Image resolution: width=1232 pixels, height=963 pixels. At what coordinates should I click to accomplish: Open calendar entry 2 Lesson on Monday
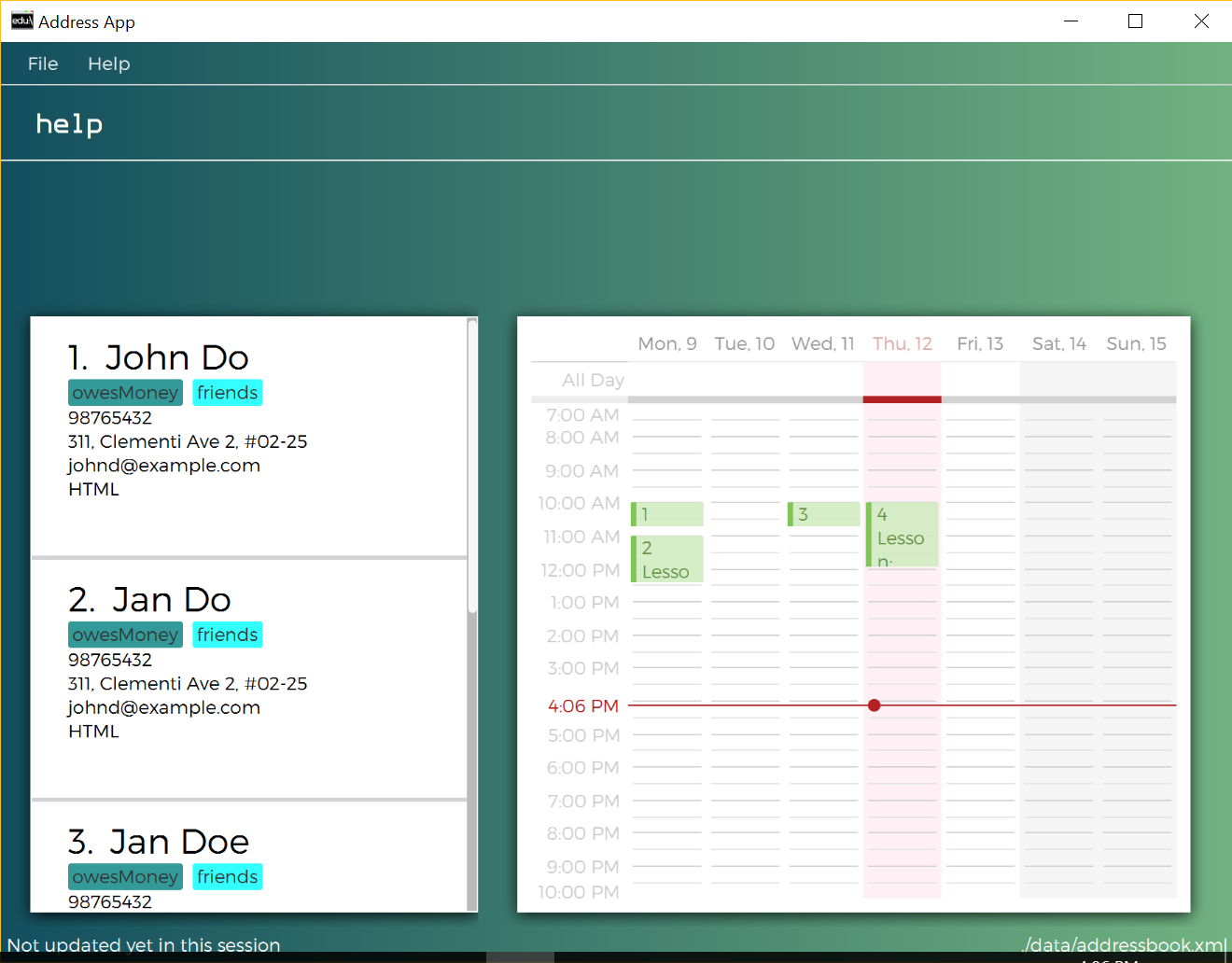pos(667,559)
